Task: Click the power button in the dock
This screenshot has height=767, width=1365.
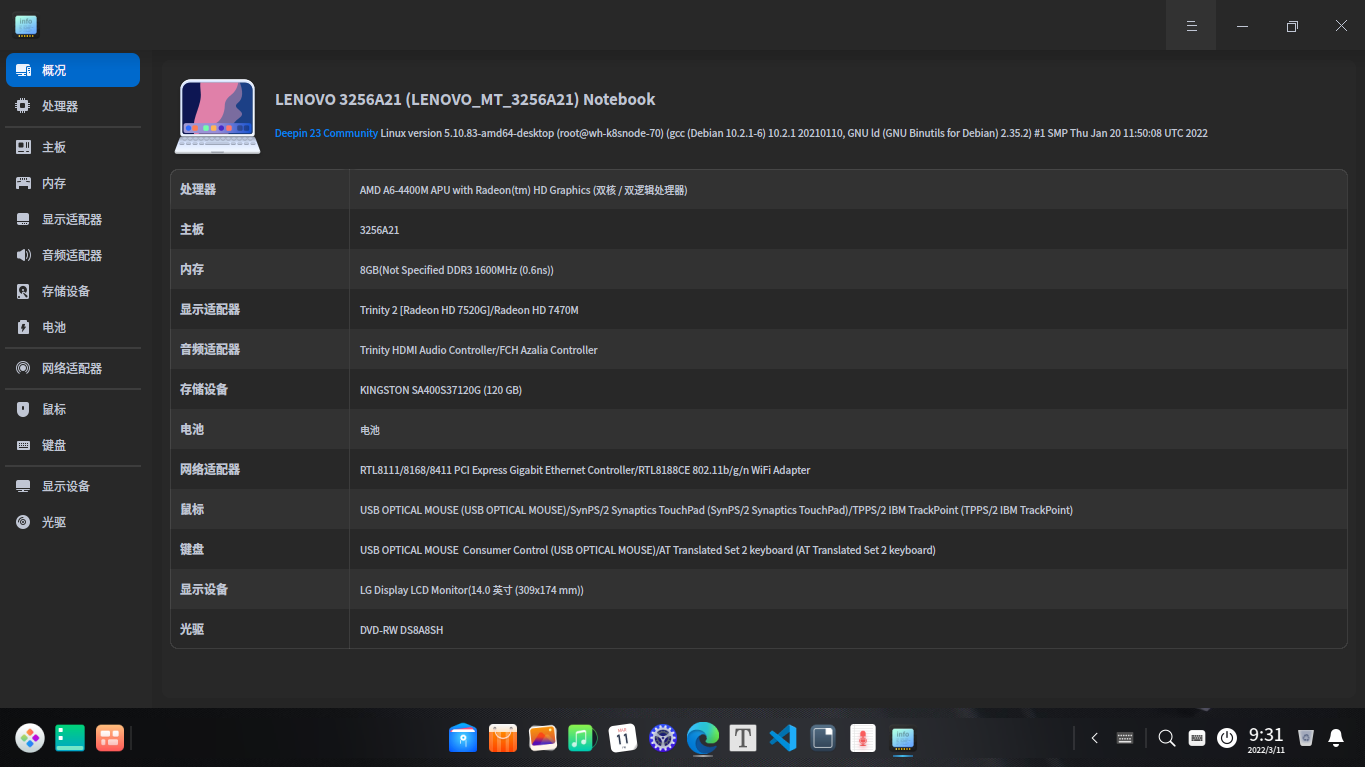Action: coord(1227,738)
